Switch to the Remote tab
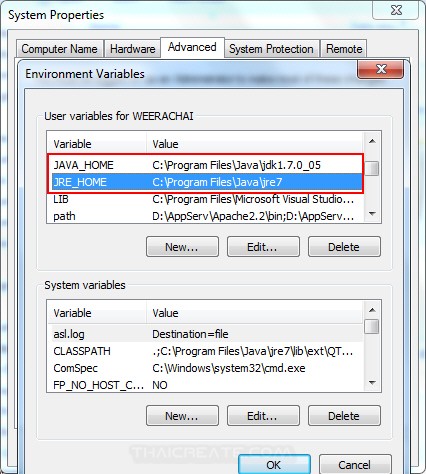This screenshot has height=474, width=426. pyautogui.click(x=344, y=49)
